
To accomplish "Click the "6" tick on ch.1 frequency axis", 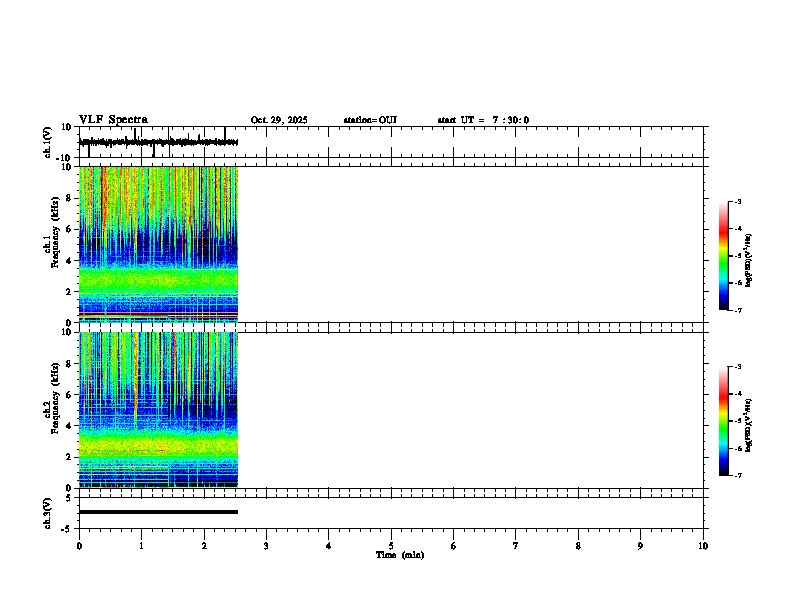I will pyautogui.click(x=69, y=230).
